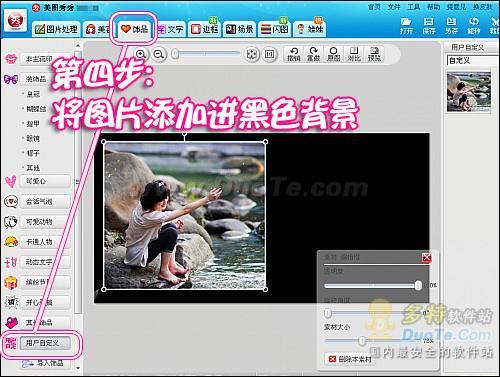Click the lips icon in the sidebar
This screenshot has width=500, height=377.
click(x=11, y=59)
